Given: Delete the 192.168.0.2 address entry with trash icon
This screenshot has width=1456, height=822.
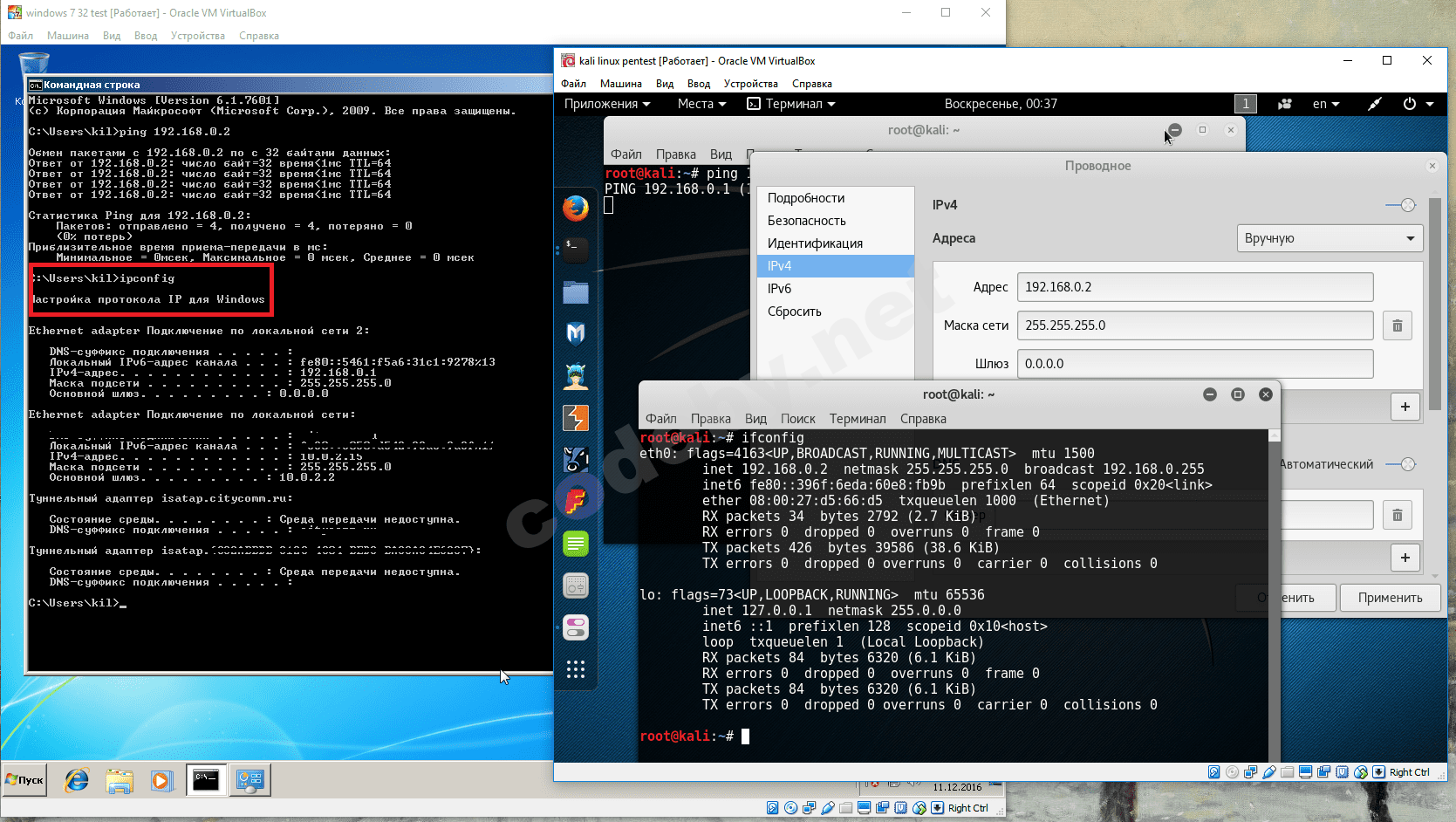Looking at the screenshot, I should pyautogui.click(x=1397, y=325).
